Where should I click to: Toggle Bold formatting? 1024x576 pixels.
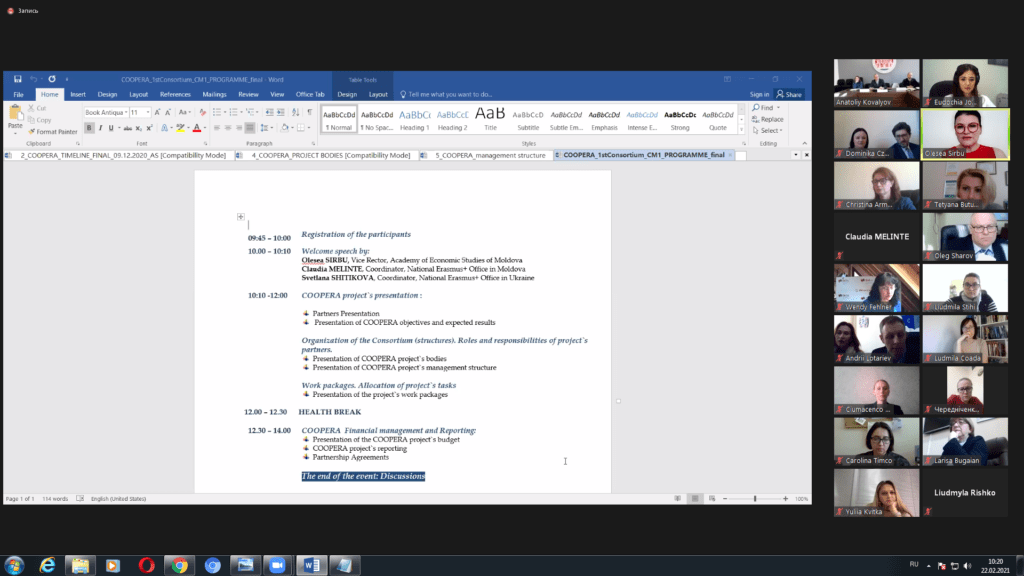[x=89, y=128]
